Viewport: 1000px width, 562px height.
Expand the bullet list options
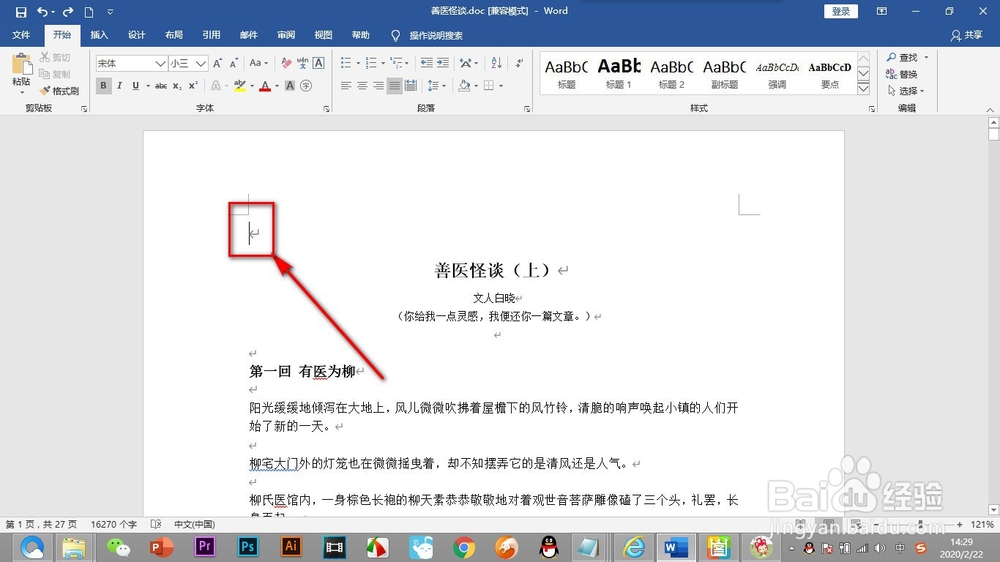[358, 63]
